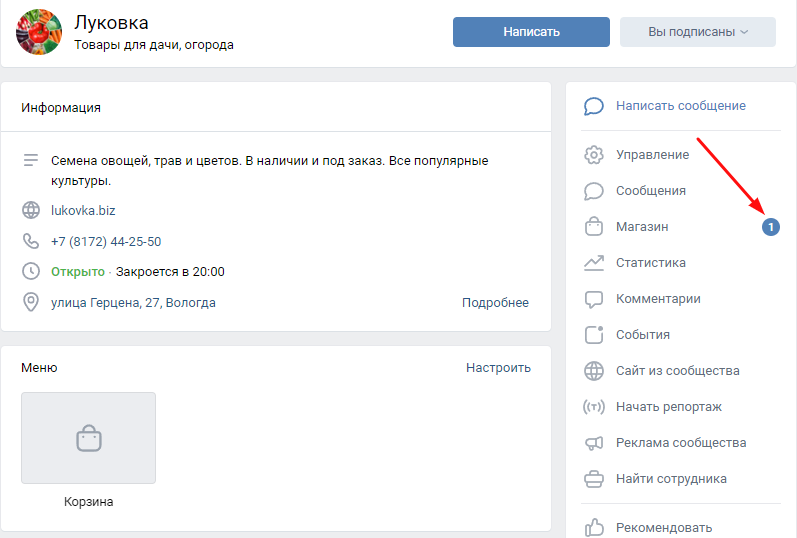Click the Комментарии bubble icon
The image size is (797, 538).
point(594,299)
